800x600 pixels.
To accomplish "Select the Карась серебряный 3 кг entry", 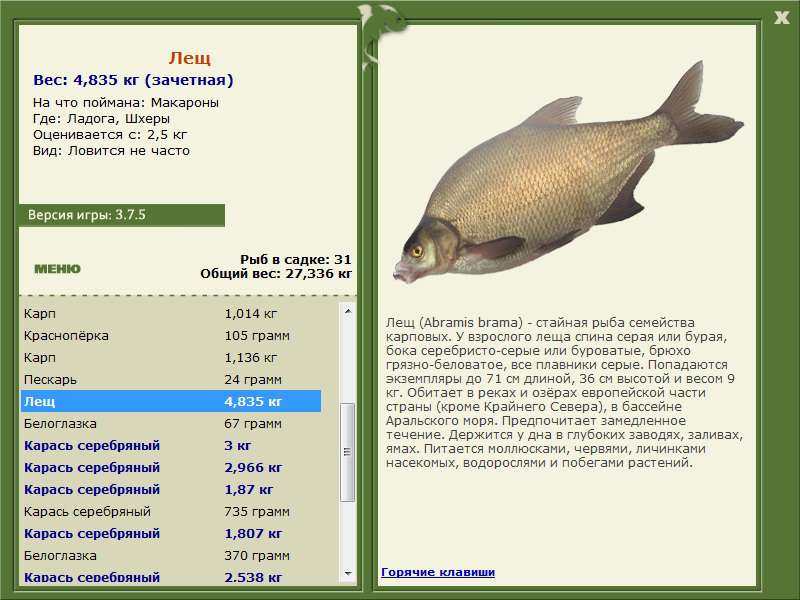I will [x=171, y=445].
